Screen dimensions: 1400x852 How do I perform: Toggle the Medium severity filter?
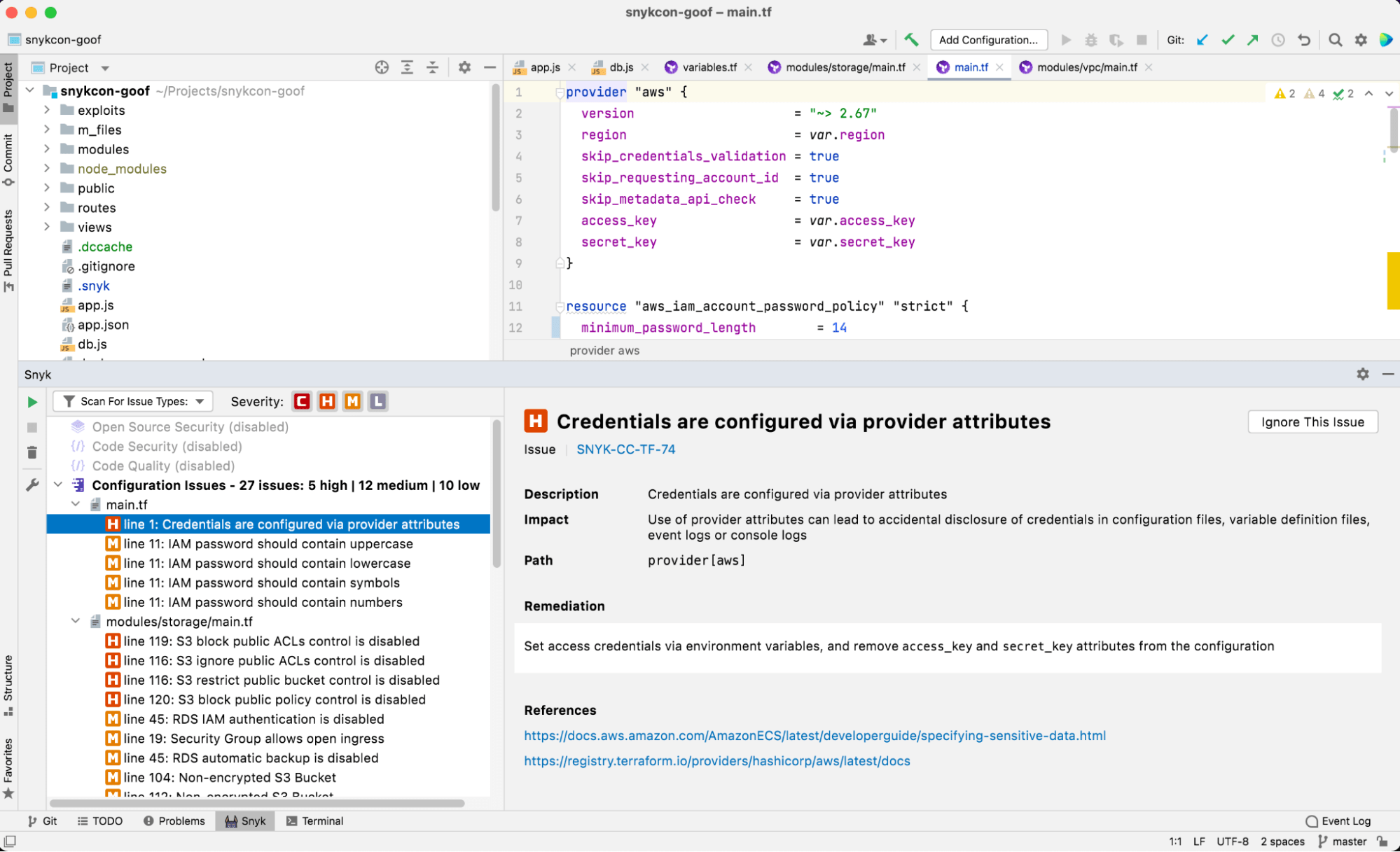(352, 401)
